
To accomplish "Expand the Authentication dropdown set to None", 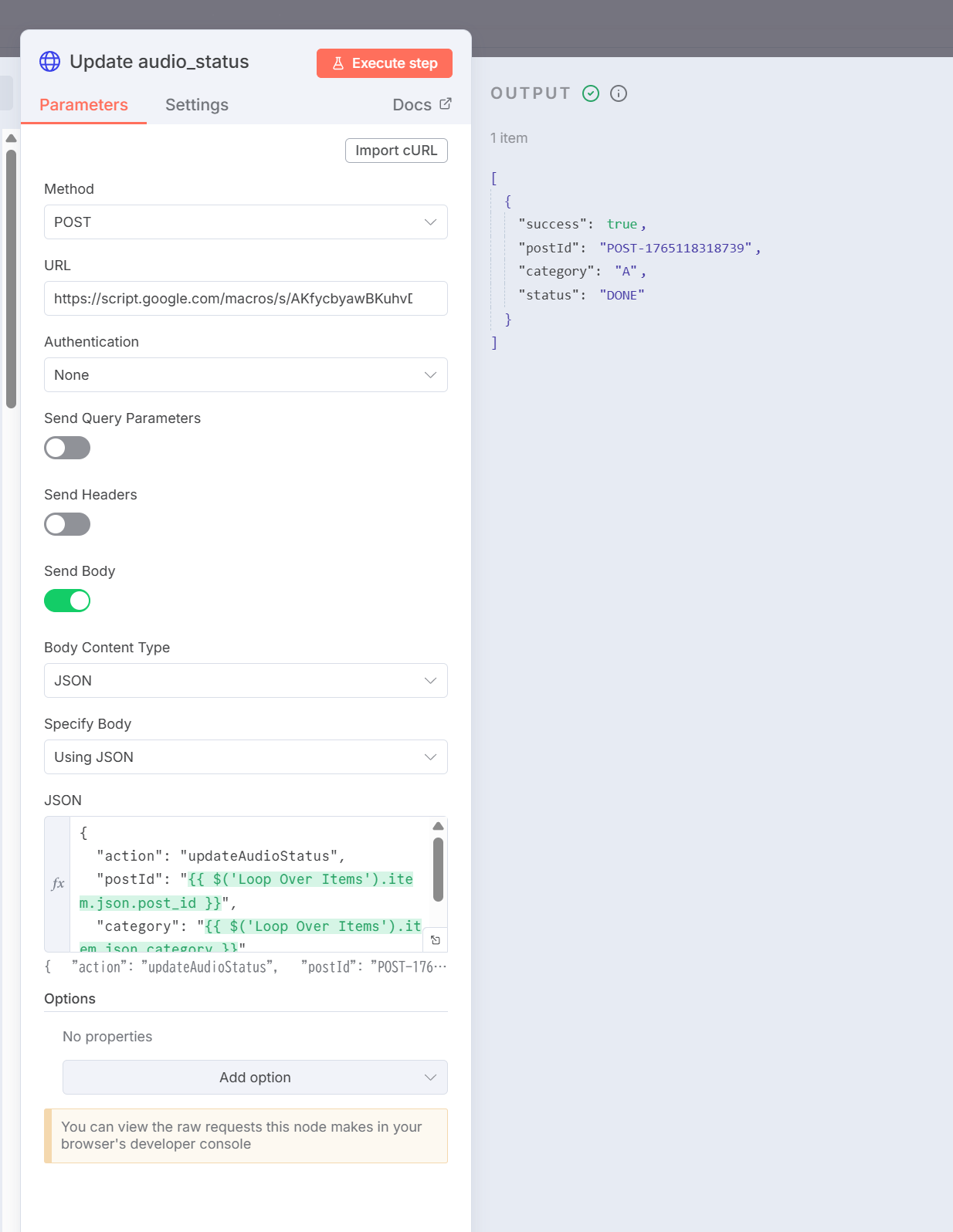I will coord(246,375).
